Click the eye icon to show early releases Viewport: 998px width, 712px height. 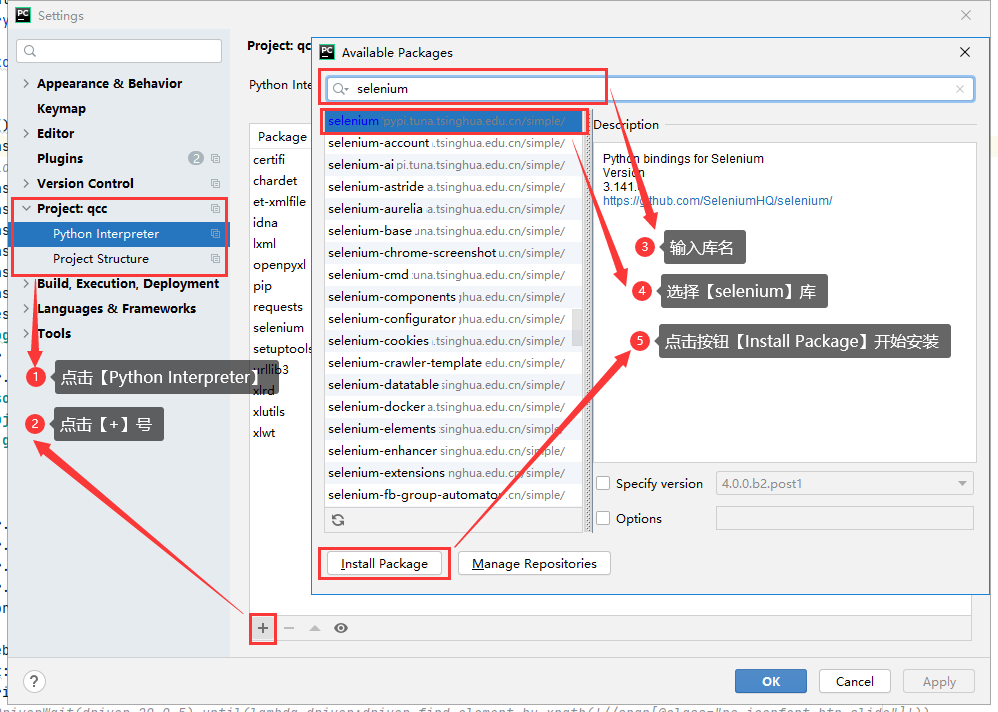341,628
